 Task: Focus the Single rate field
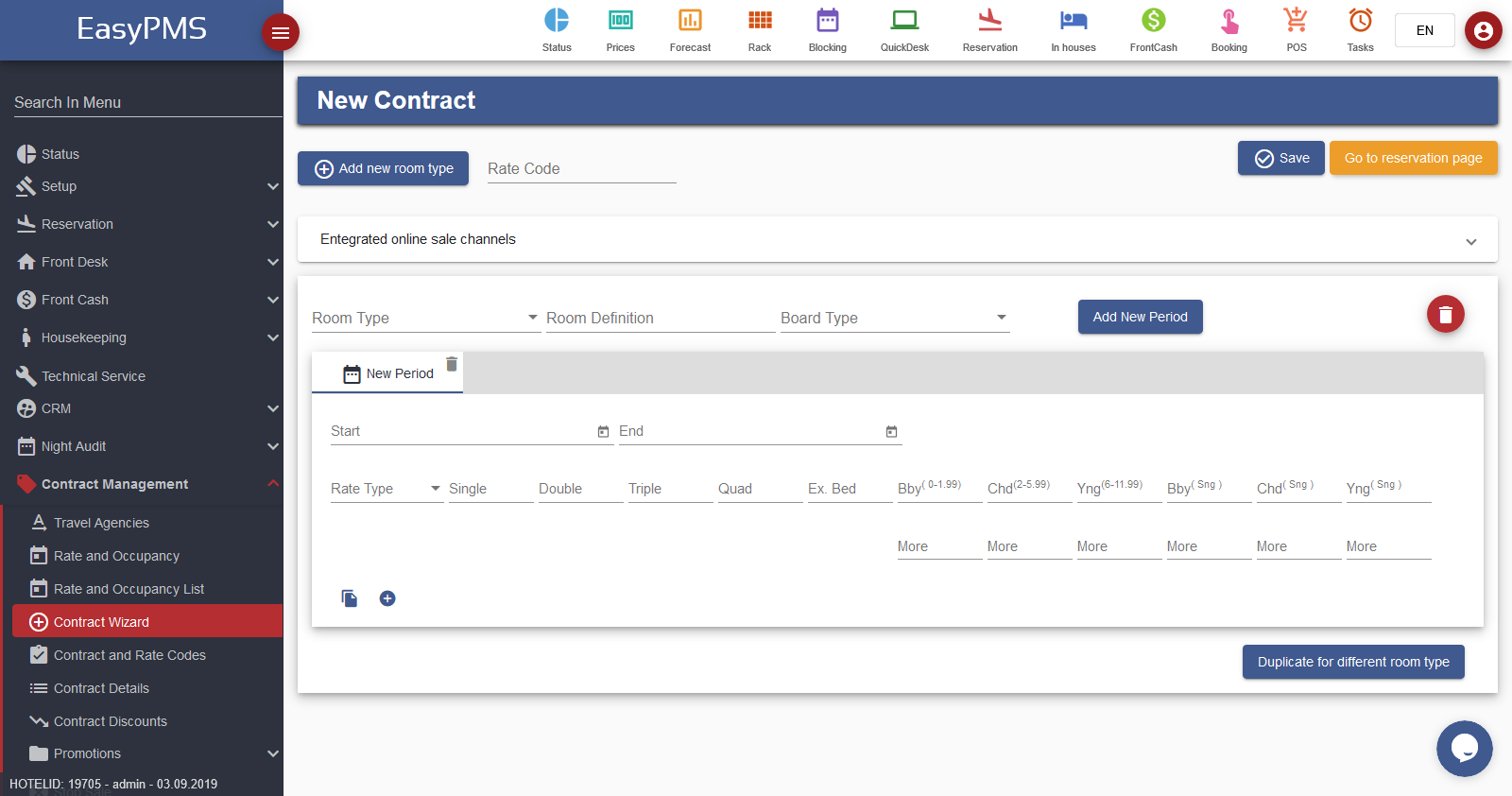click(491, 488)
